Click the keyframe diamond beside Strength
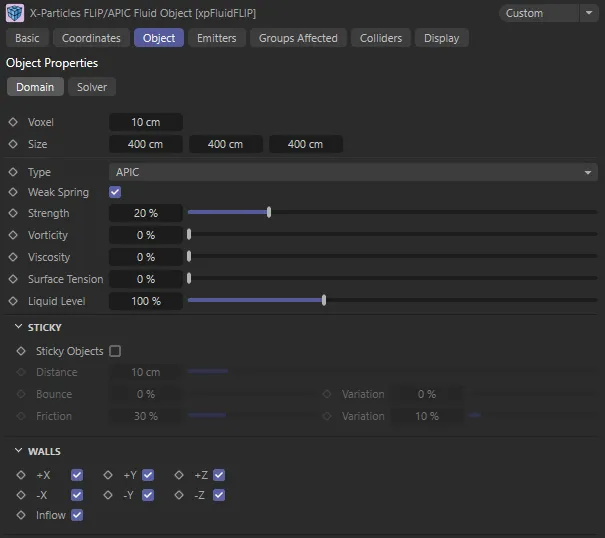 click(13, 213)
